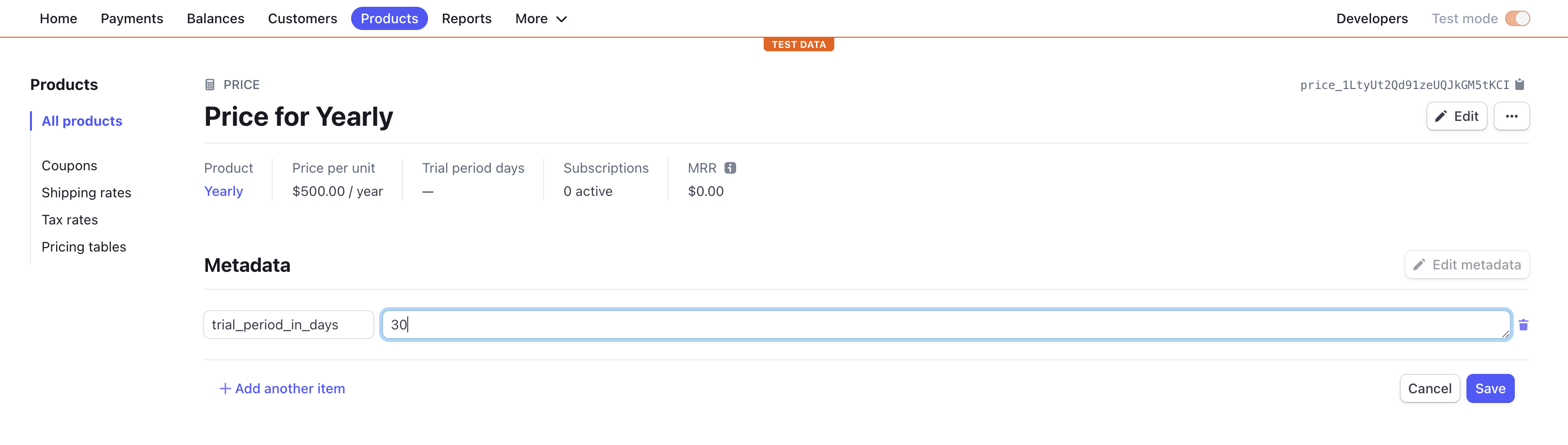Cancel metadata editing
Image resolution: width=1568 pixels, height=445 pixels.
pos(1429,389)
